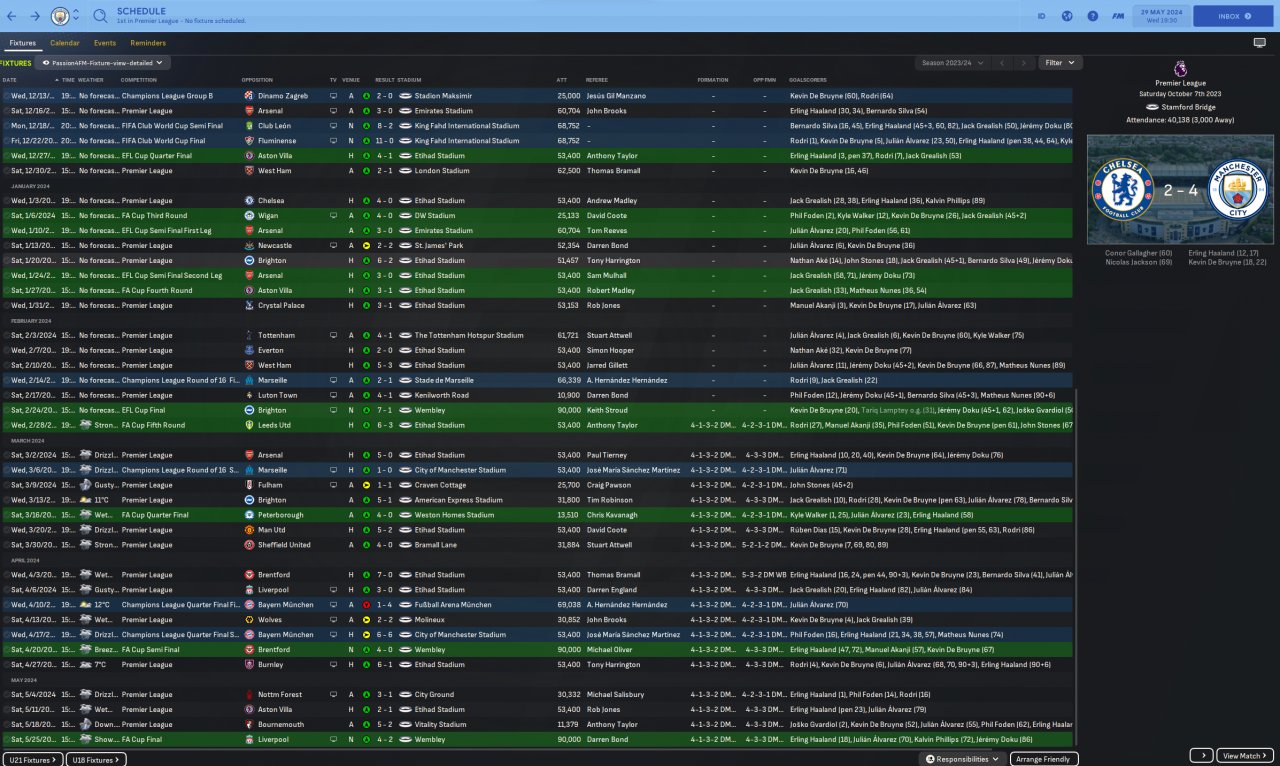
Task: Select the 7 - 1 result against Brighton
Action: click(384, 410)
